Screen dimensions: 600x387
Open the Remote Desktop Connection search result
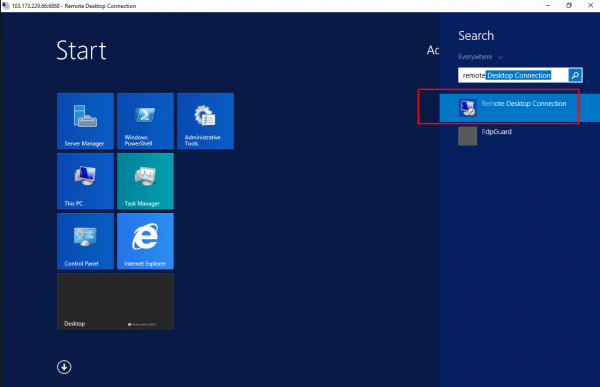coord(520,108)
